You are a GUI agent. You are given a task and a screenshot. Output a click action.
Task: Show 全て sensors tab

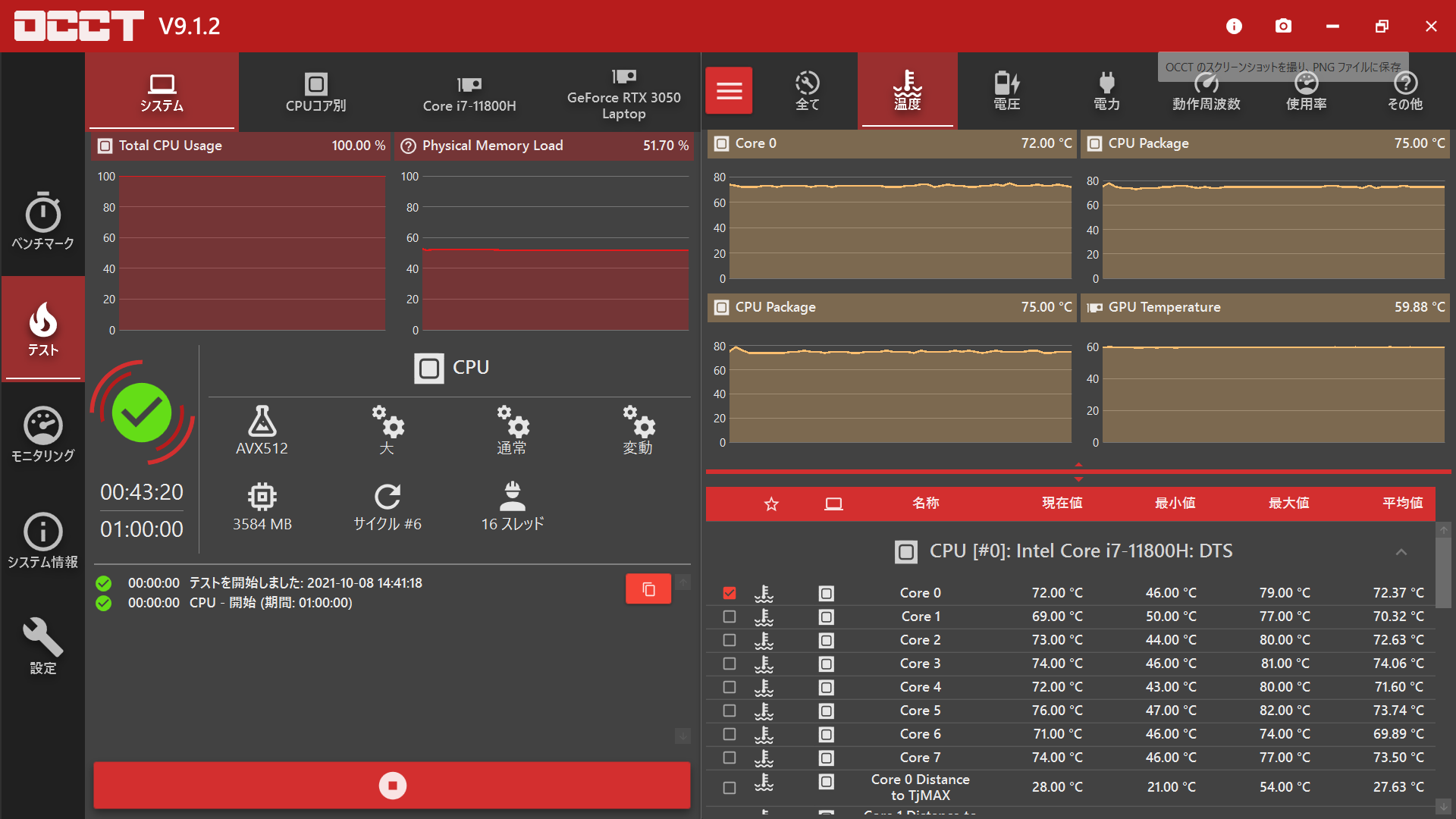click(807, 91)
